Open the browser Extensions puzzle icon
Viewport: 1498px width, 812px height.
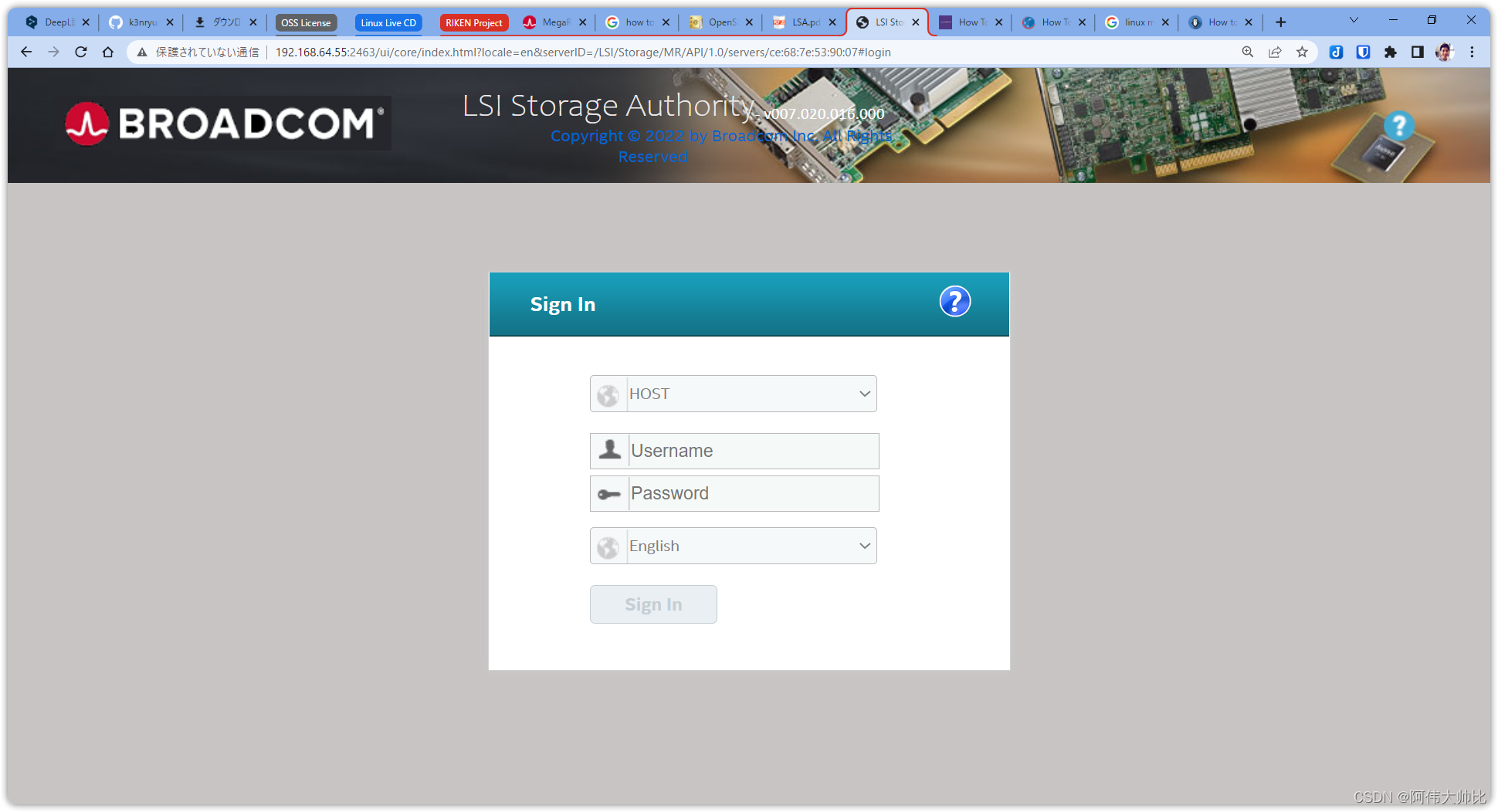pos(1390,52)
